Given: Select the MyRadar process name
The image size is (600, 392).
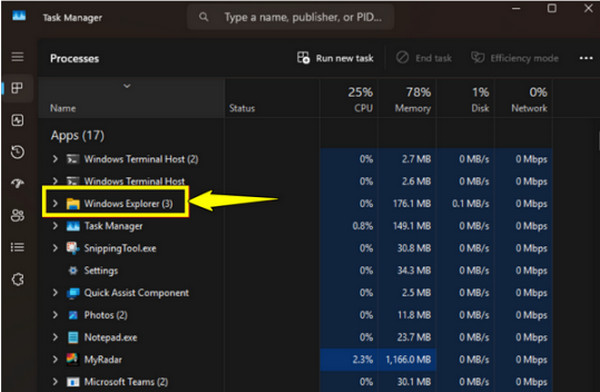Looking at the screenshot, I should (x=103, y=359).
